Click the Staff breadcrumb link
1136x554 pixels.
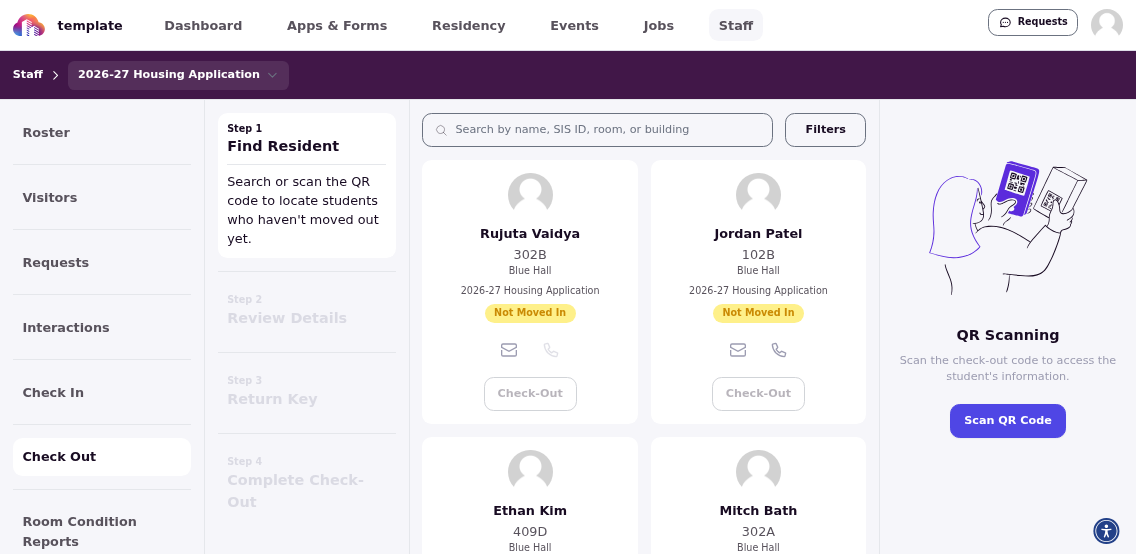(28, 75)
